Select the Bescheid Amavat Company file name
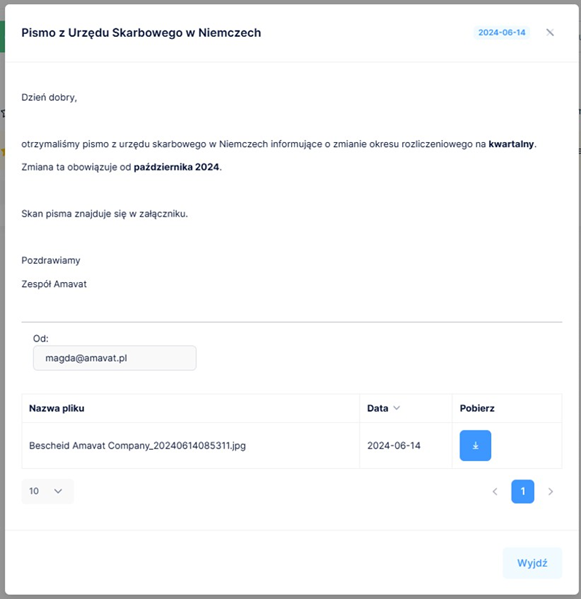The width and height of the screenshot is (581, 599). 138,446
